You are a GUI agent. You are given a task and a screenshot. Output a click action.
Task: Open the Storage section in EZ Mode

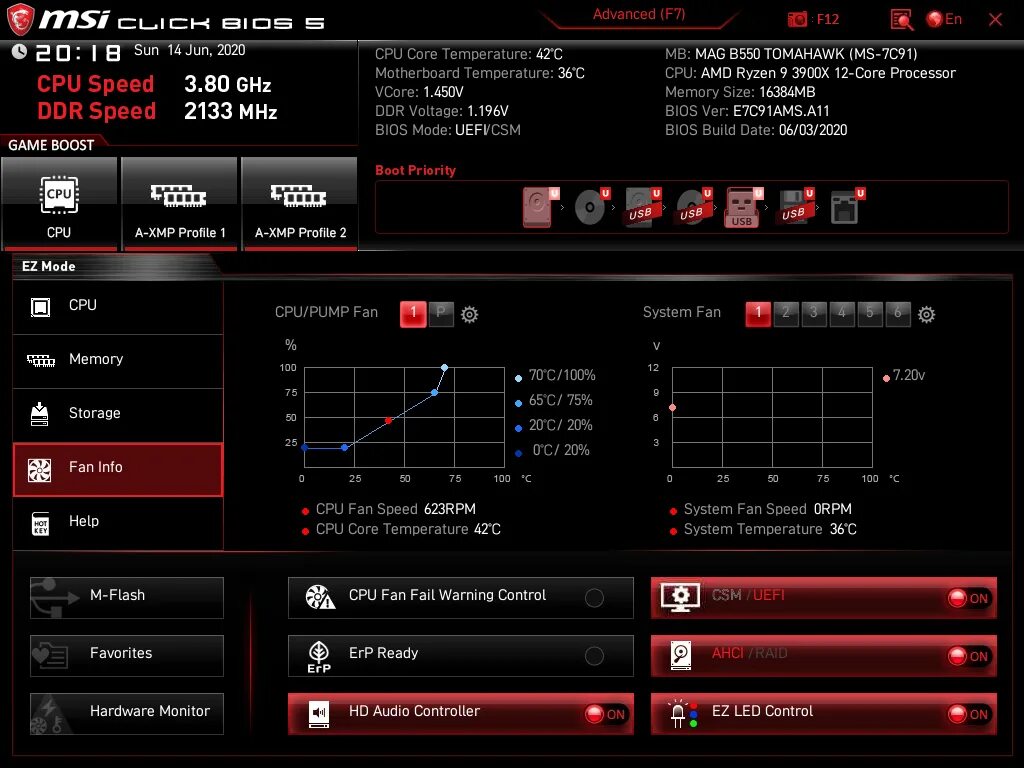point(118,414)
